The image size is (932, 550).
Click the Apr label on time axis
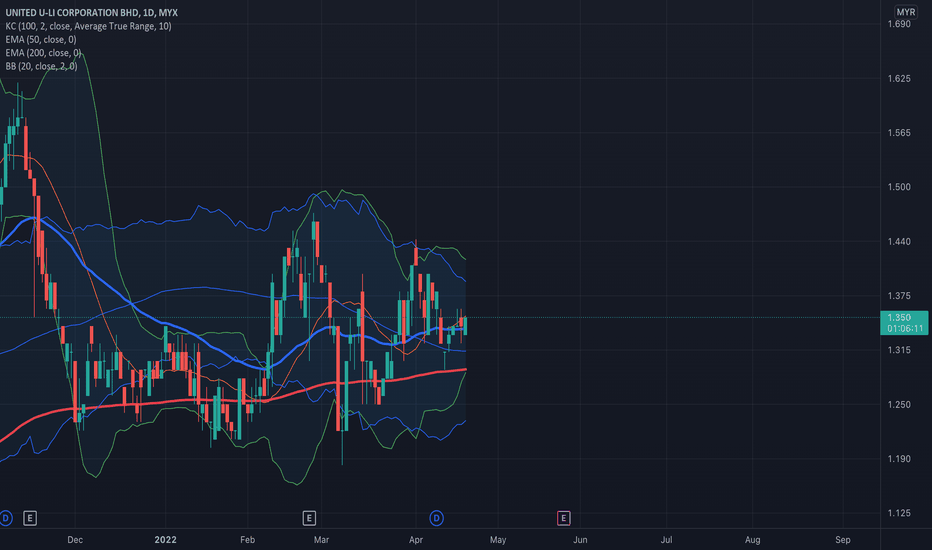point(416,540)
